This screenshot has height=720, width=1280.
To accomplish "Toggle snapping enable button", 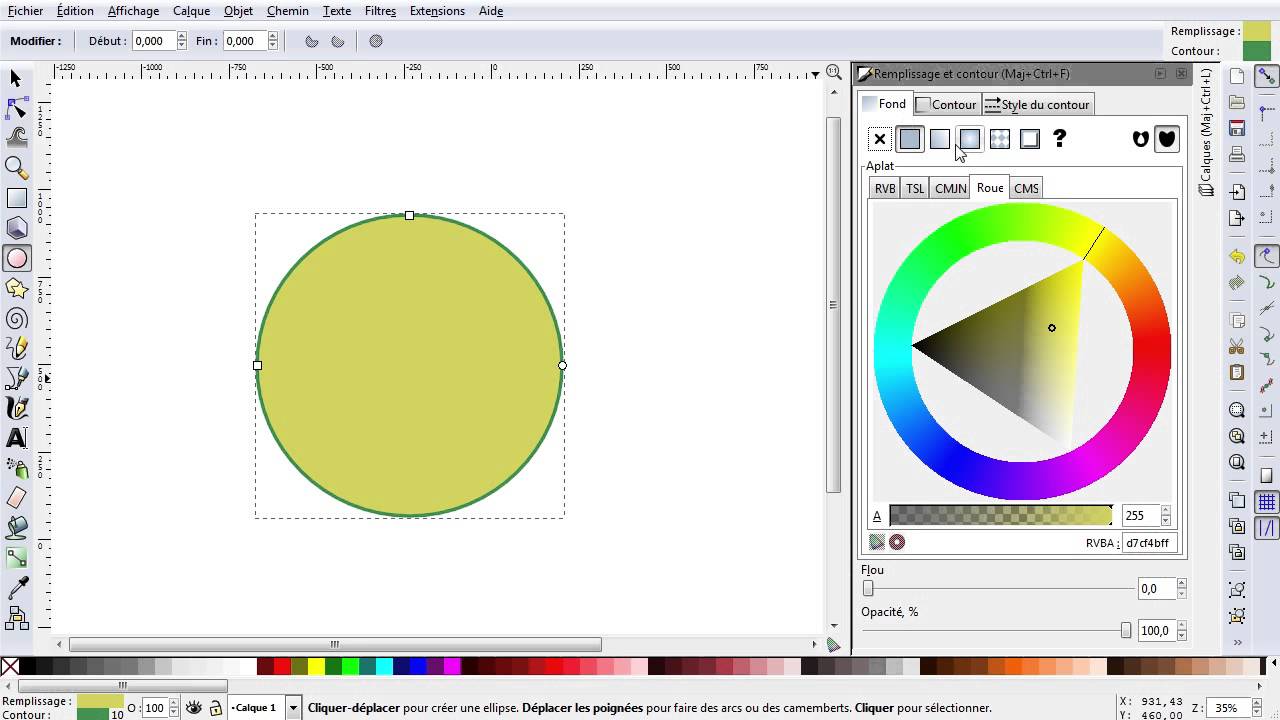I will (x=1267, y=77).
